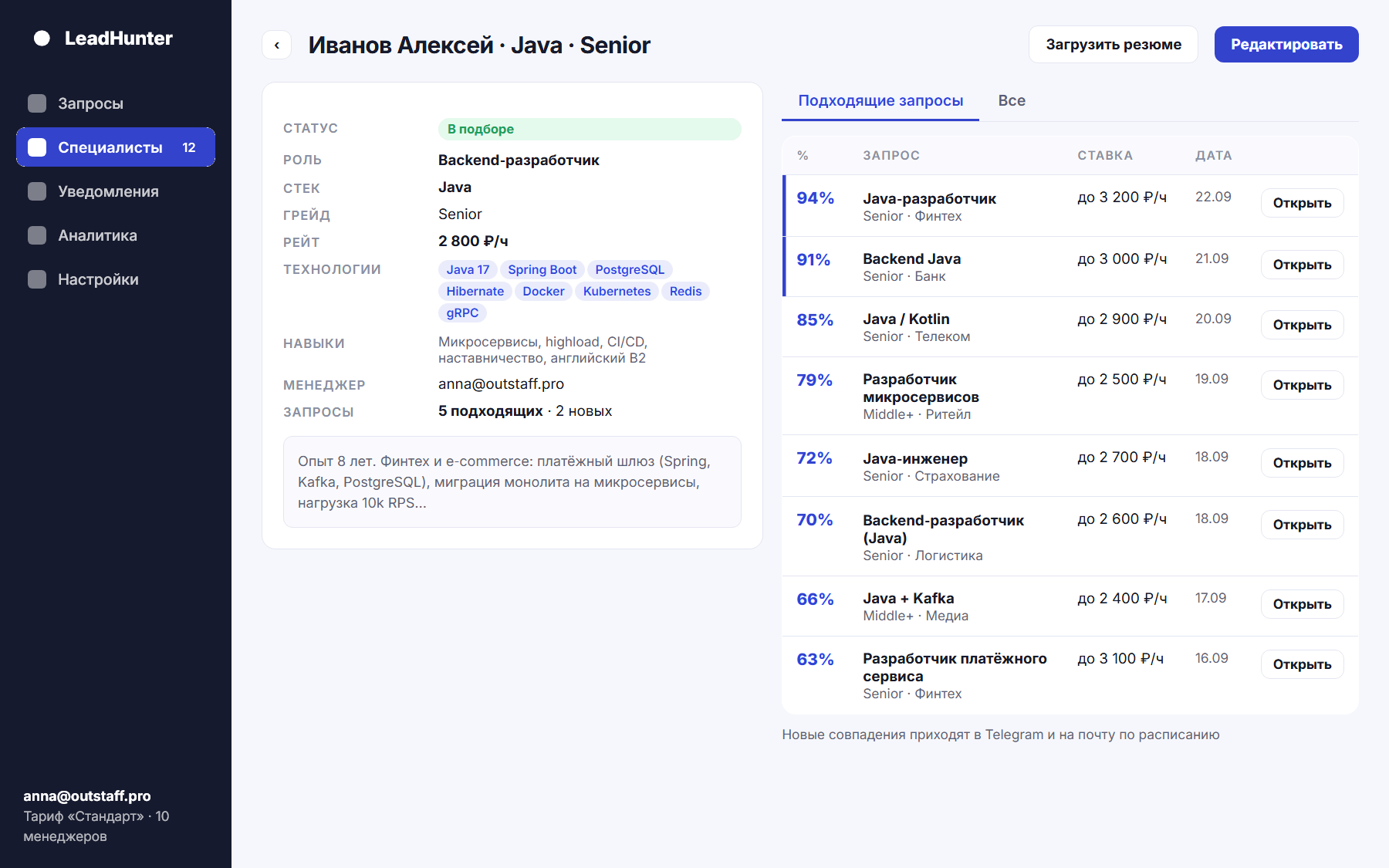Open the Java-разработчик request
The image size is (1389, 868).
1302,203
